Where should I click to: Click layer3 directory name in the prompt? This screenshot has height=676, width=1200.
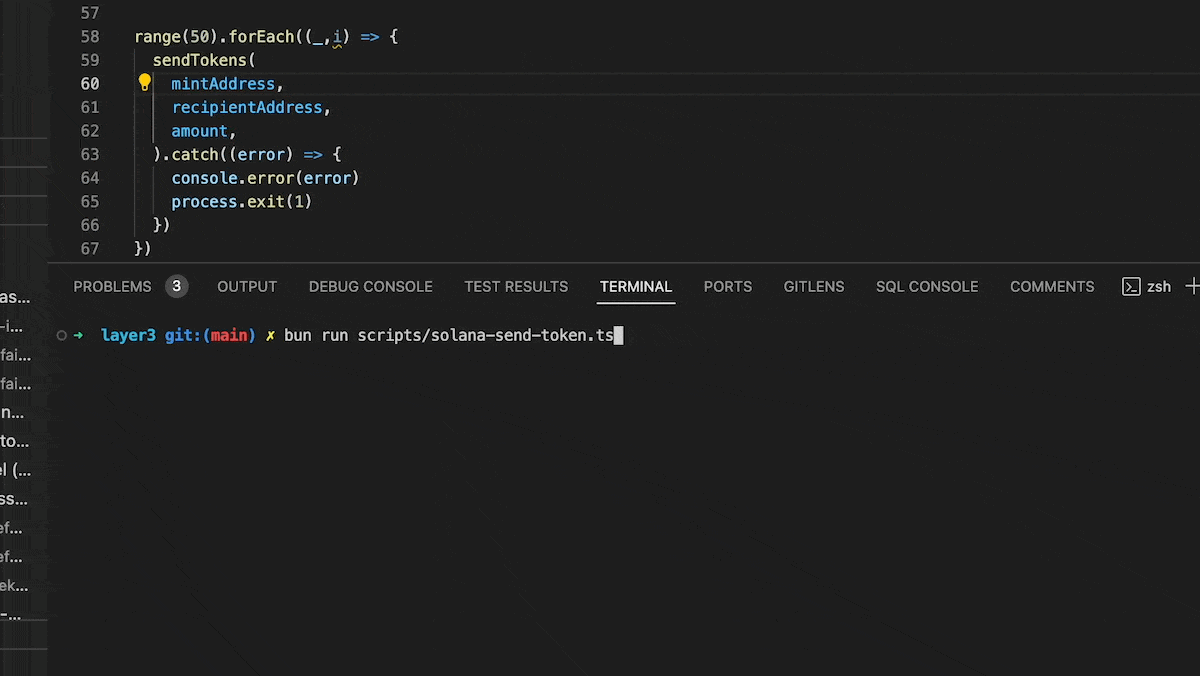pos(128,335)
